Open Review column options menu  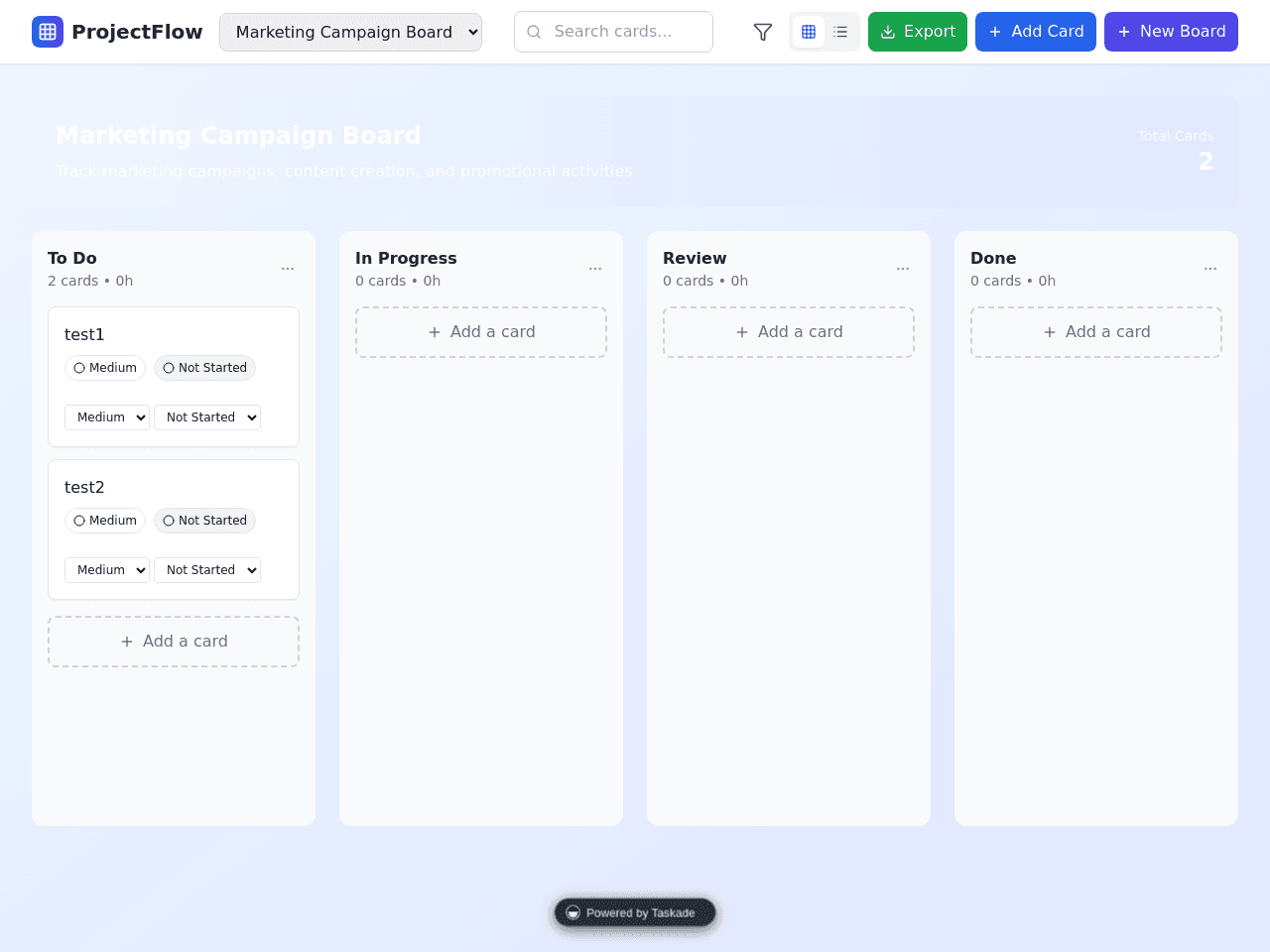pos(903,269)
